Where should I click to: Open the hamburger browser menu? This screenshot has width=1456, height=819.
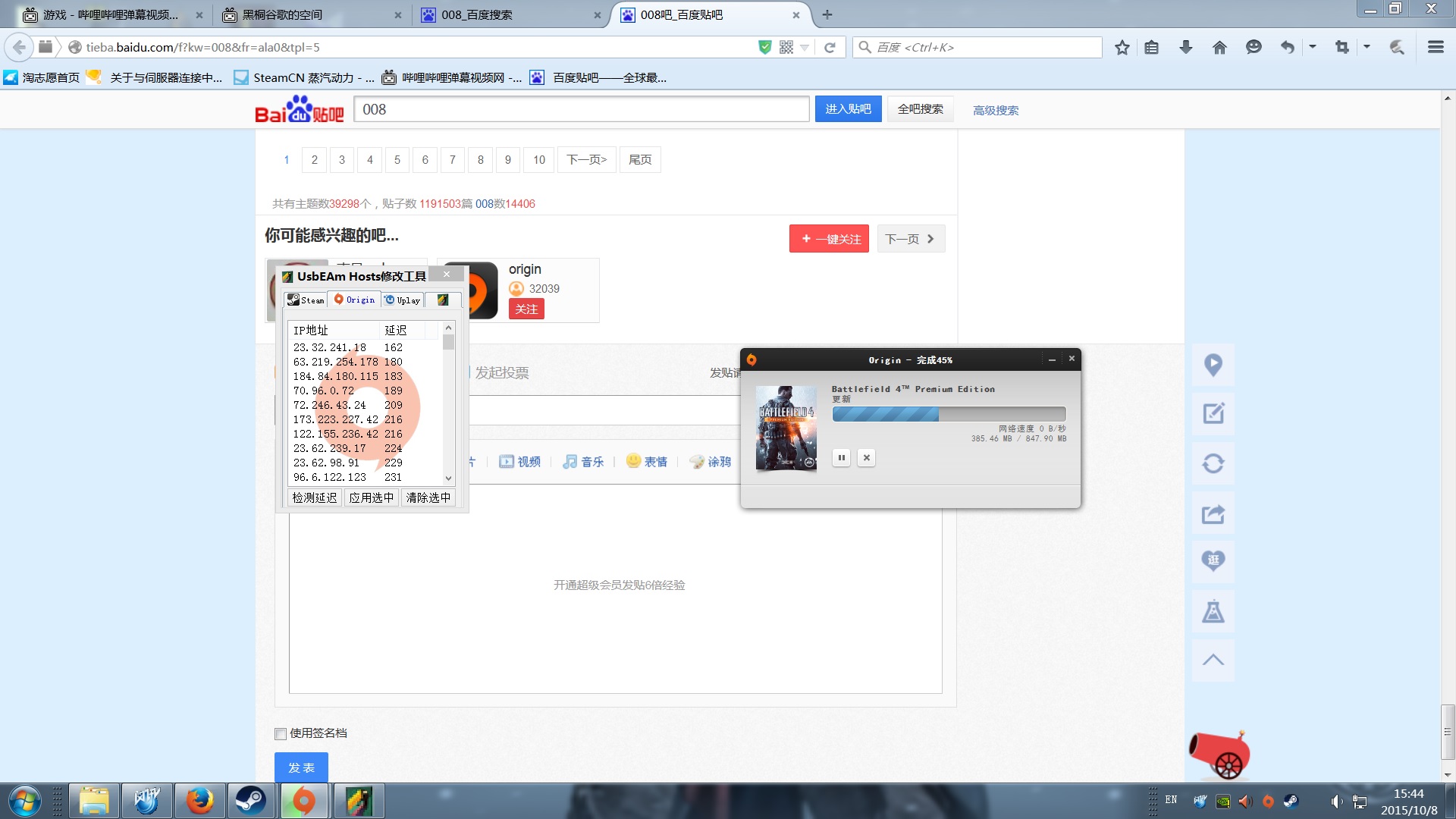pyautogui.click(x=1436, y=47)
